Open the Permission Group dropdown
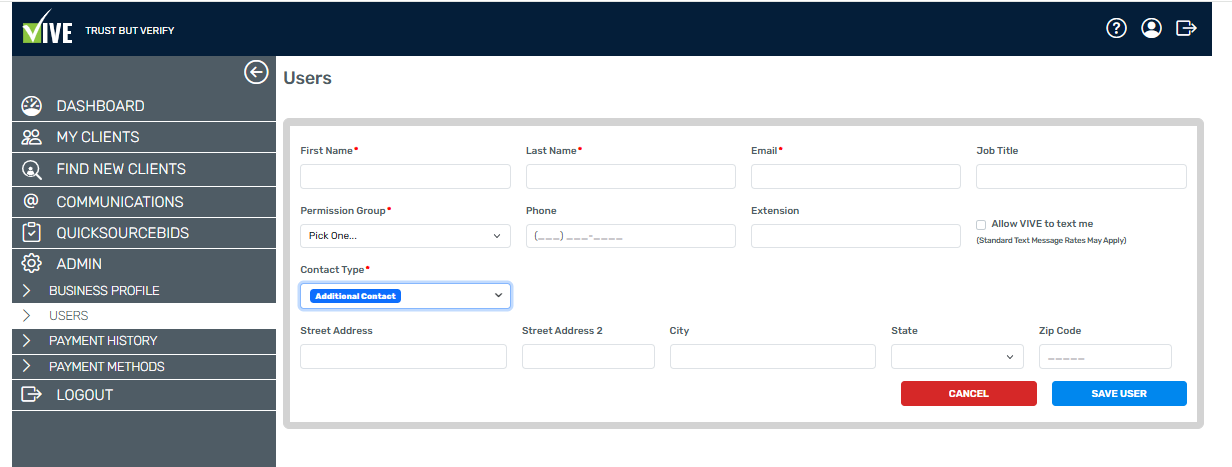The width and height of the screenshot is (1232, 467). pos(405,236)
